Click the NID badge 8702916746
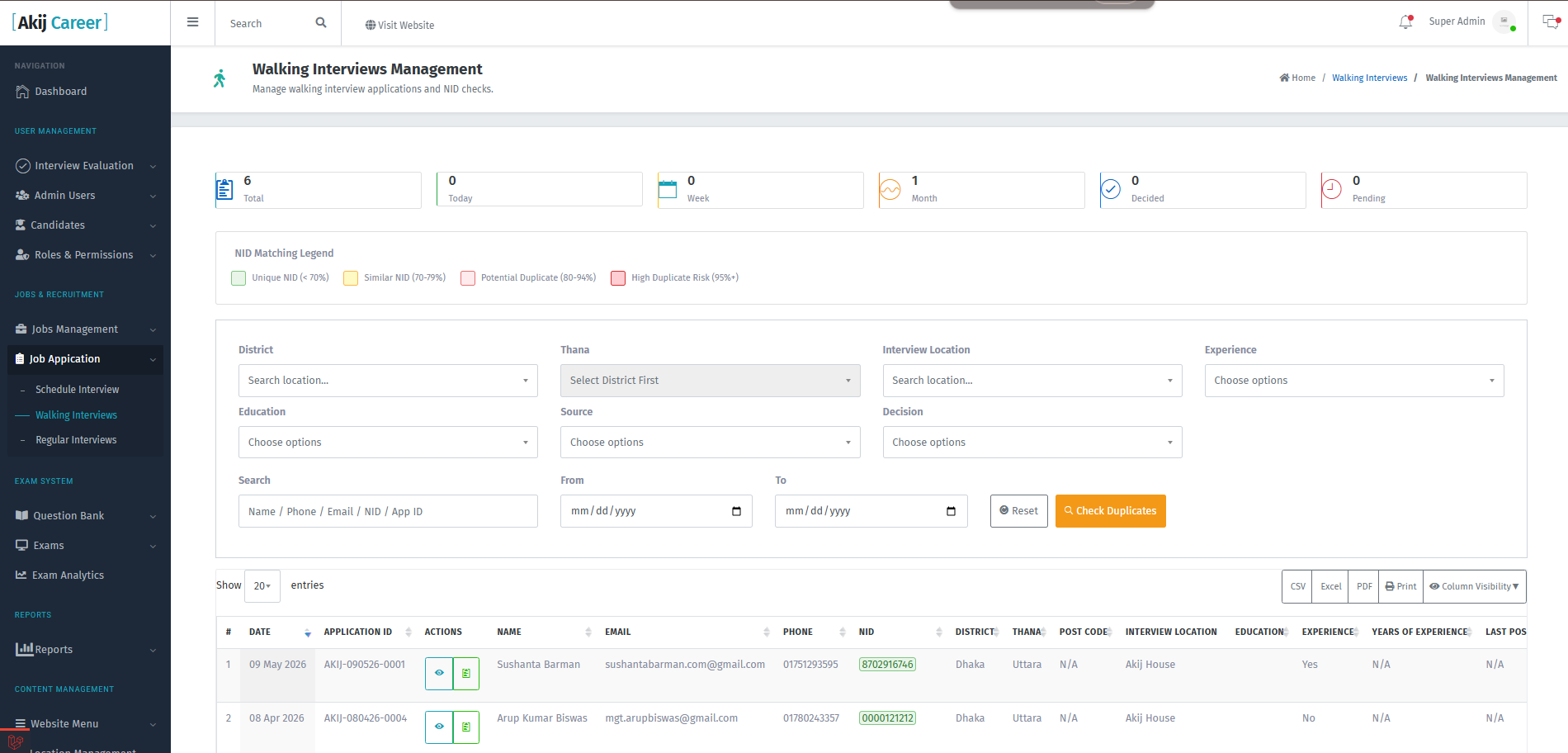Screen dimensions: 1568x753 pyautogui.click(x=887, y=665)
